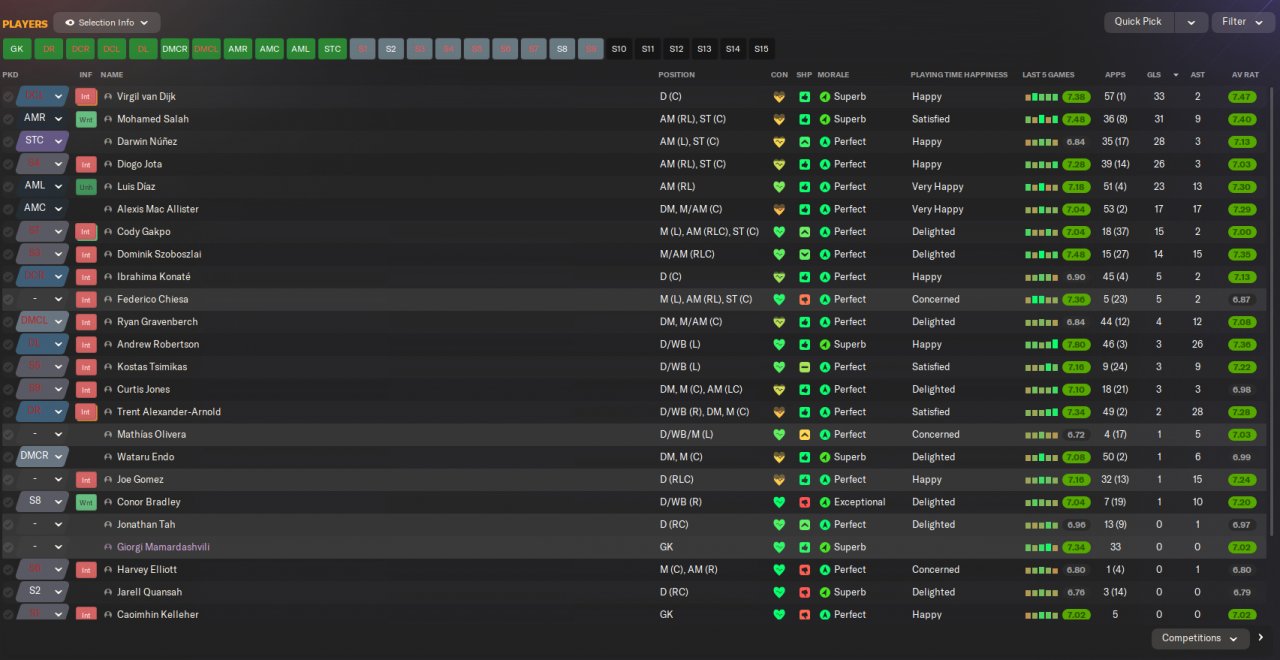
Task: Open the AMC position dropdown for Alexis Mac Allister
Action: point(42,209)
